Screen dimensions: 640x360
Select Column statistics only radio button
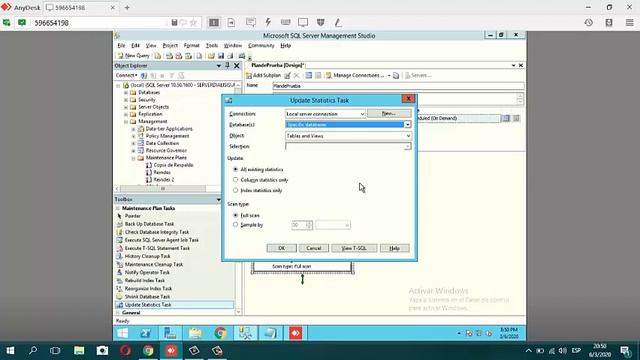[x=236, y=180]
